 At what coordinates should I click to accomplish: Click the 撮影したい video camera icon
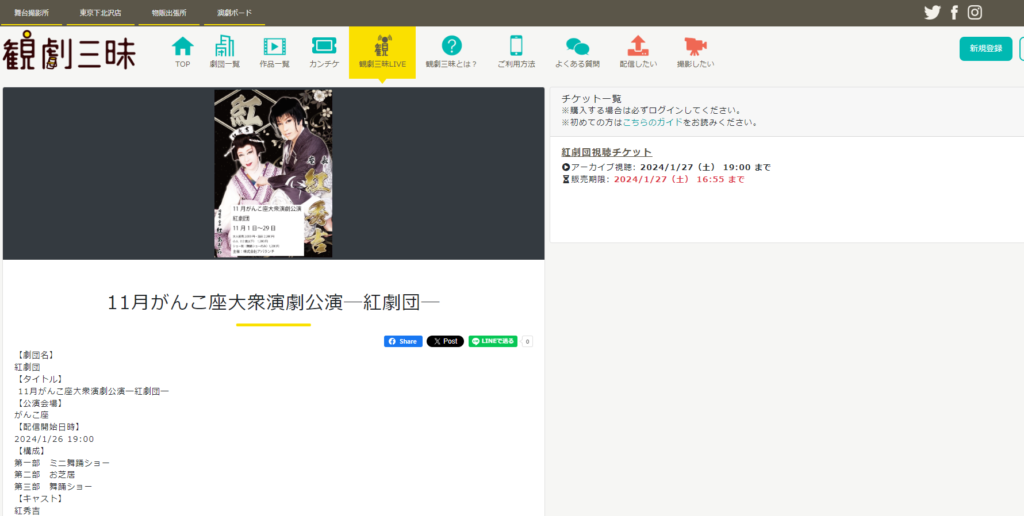[695, 47]
